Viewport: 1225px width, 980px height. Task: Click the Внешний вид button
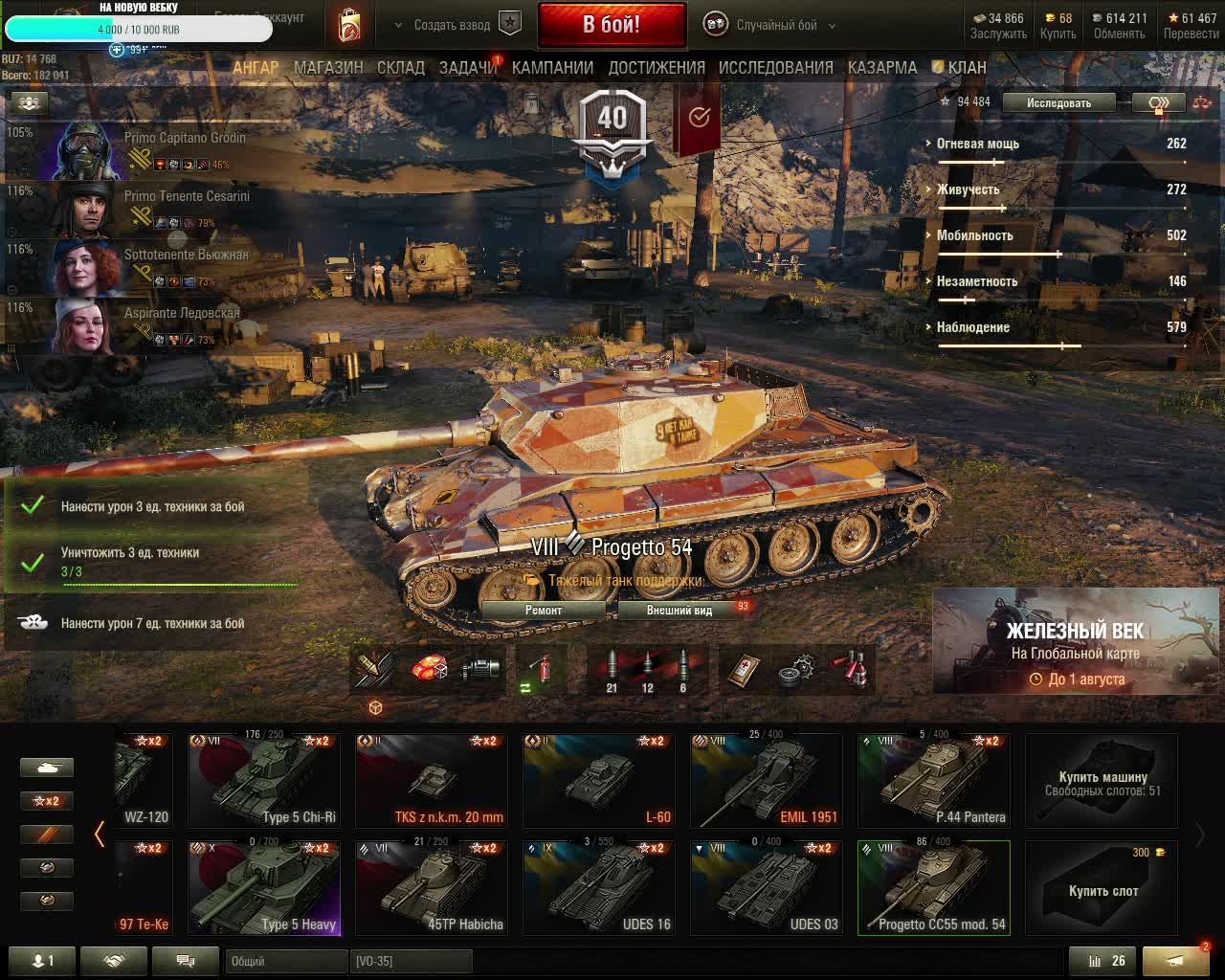pyautogui.click(x=679, y=610)
